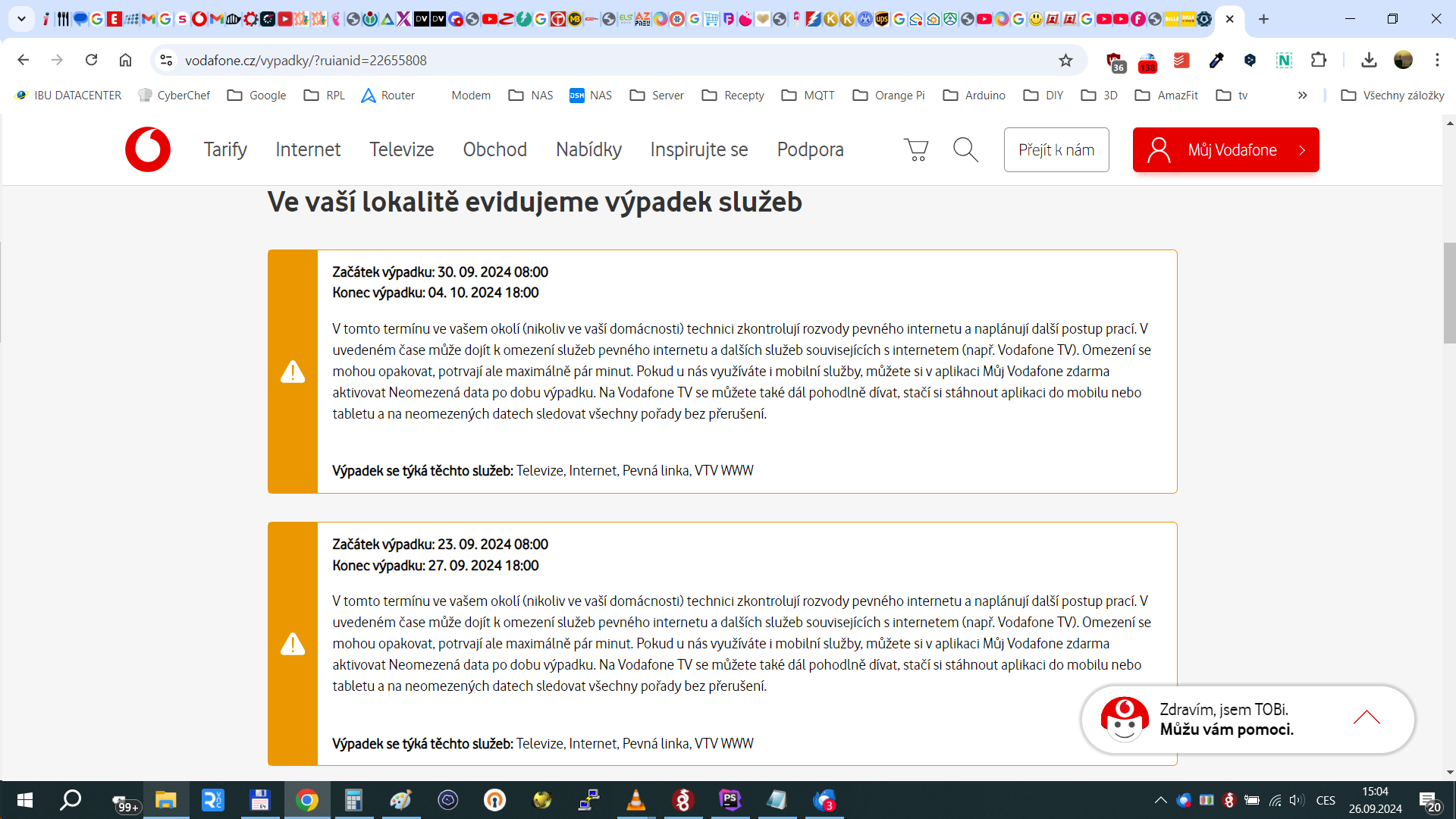Open the Všechny záložky folder
1456x819 pixels.
(x=1392, y=96)
